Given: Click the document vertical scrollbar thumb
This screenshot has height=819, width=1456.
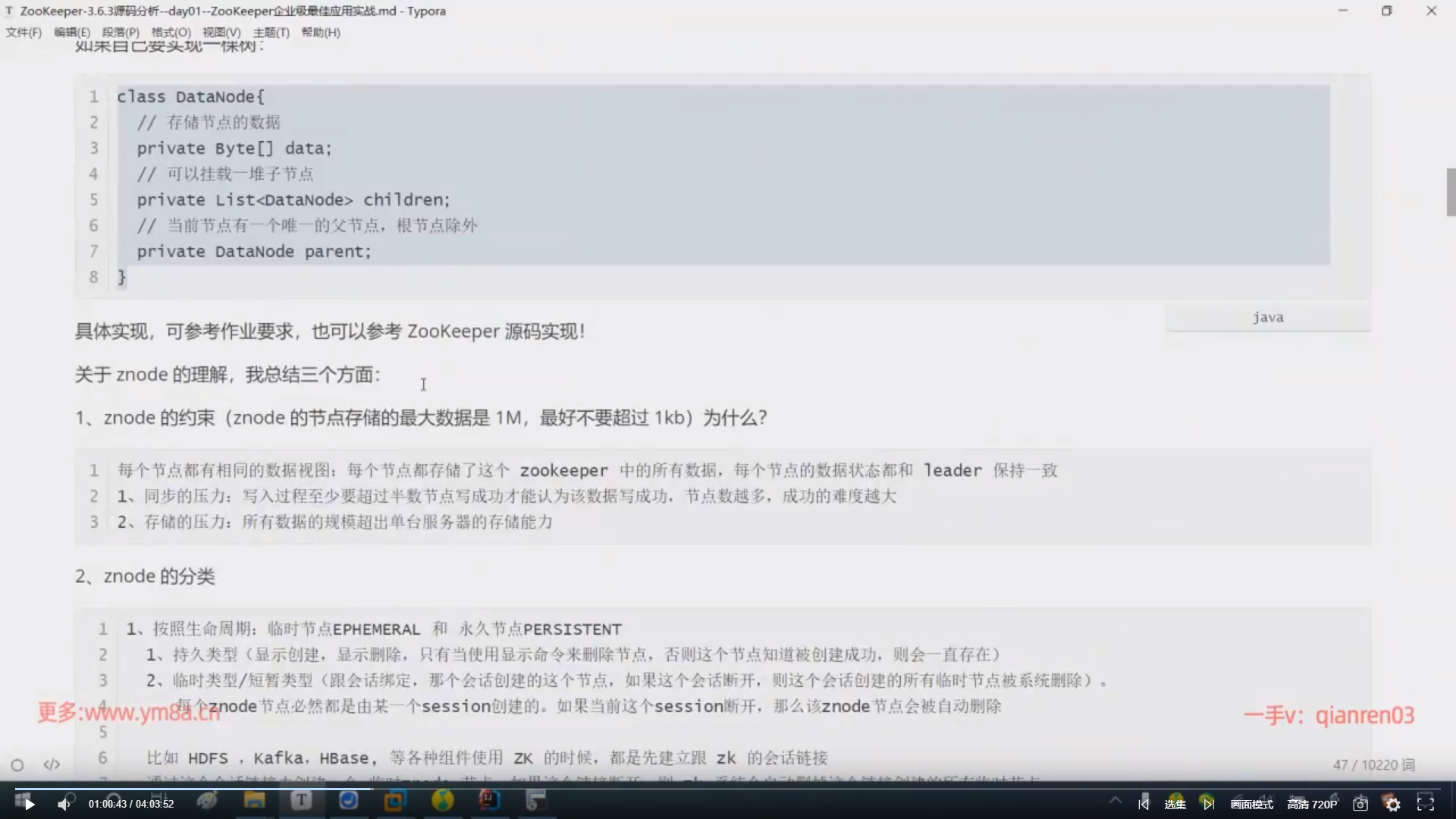Looking at the screenshot, I should click(1451, 192).
